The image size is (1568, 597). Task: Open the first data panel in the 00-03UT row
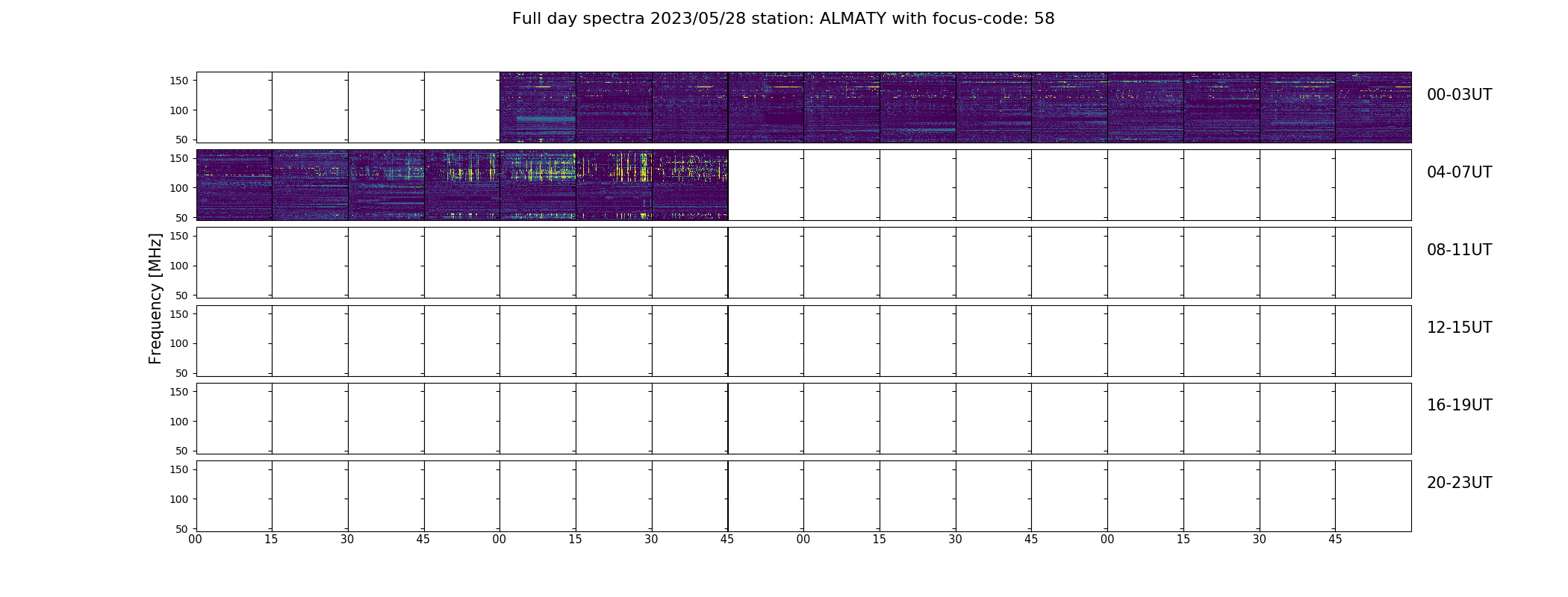pos(538,107)
